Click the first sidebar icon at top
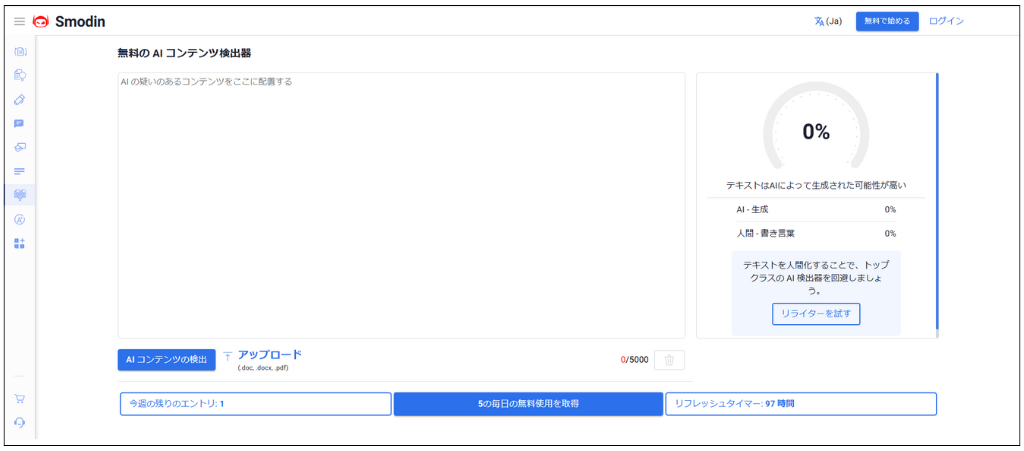This screenshot has height=451, width=1024. [x=19, y=51]
